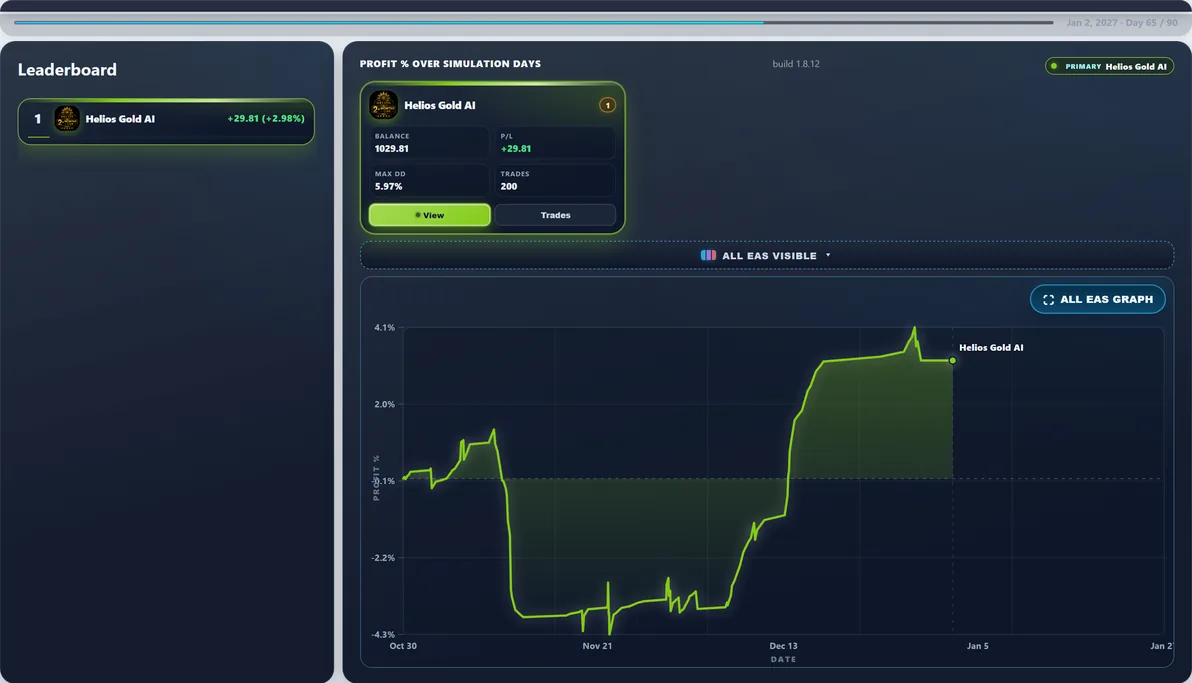Click the Jan 5 date axis label
Viewport: 1192px width, 683px height.
tap(978, 646)
